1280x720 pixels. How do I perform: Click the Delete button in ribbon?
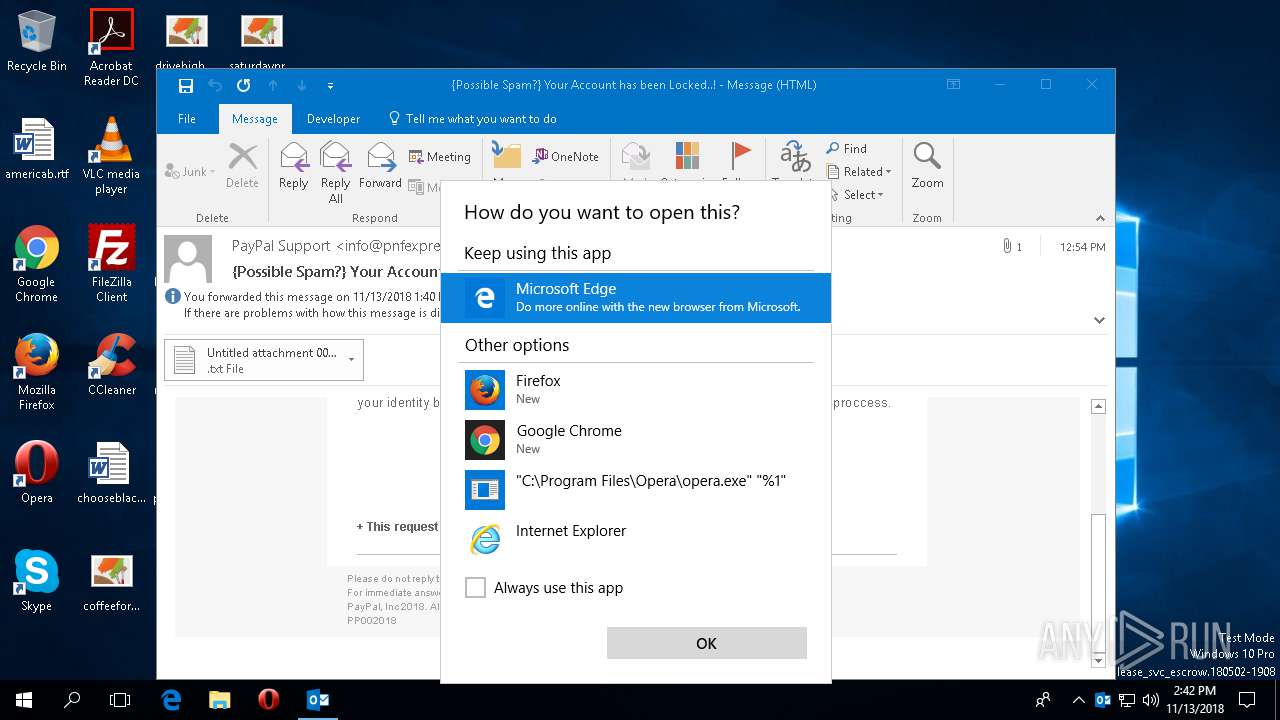tap(242, 166)
